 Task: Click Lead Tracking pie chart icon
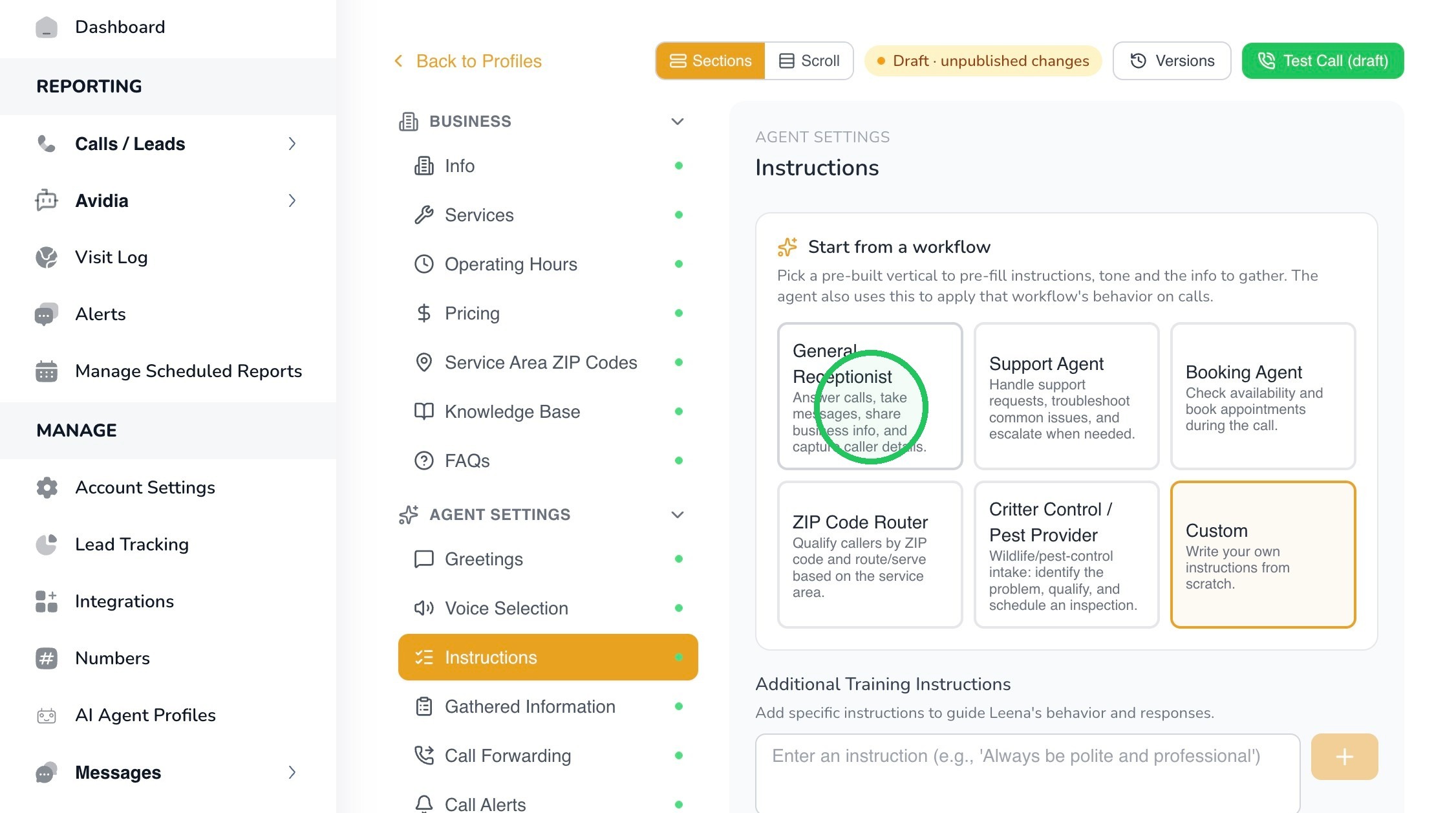click(x=46, y=545)
